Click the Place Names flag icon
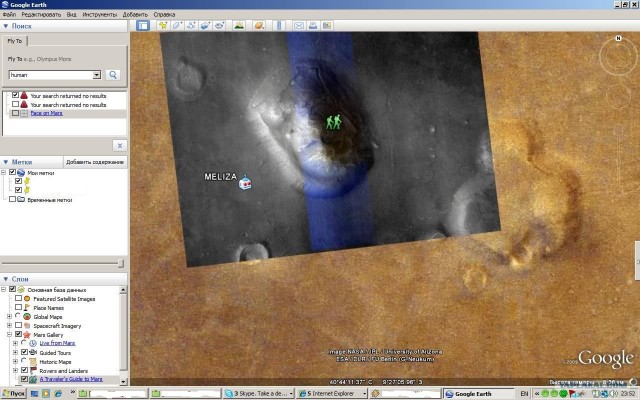The width and height of the screenshot is (640, 400). pyautogui.click(x=27, y=307)
